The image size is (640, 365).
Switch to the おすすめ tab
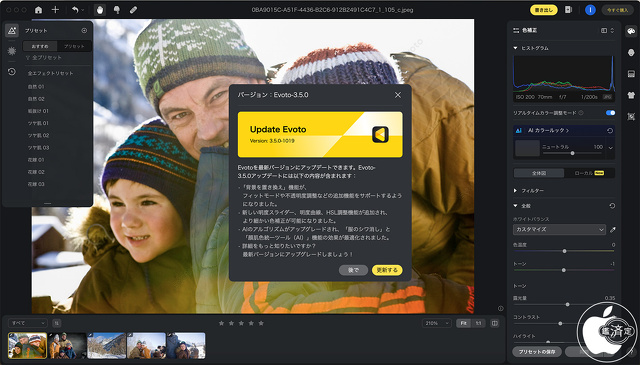coord(40,47)
